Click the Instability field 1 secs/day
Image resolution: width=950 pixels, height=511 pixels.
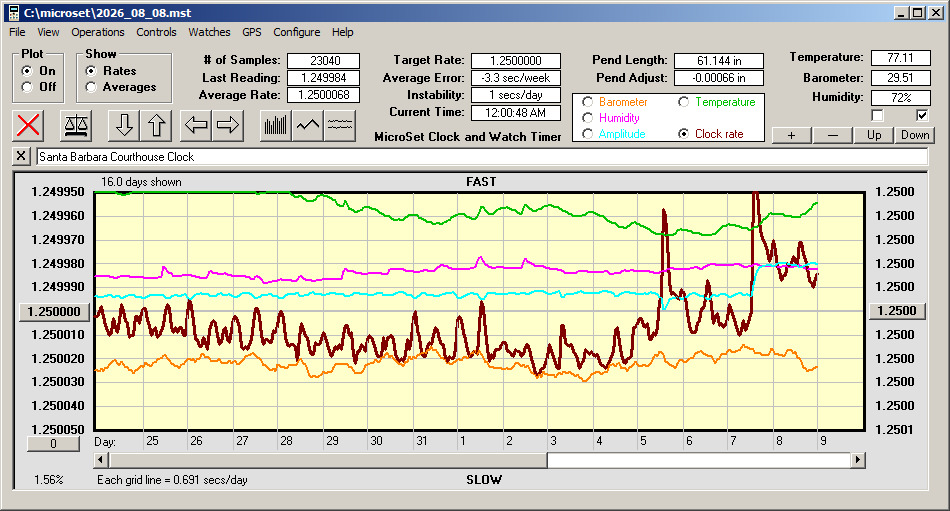(516, 95)
